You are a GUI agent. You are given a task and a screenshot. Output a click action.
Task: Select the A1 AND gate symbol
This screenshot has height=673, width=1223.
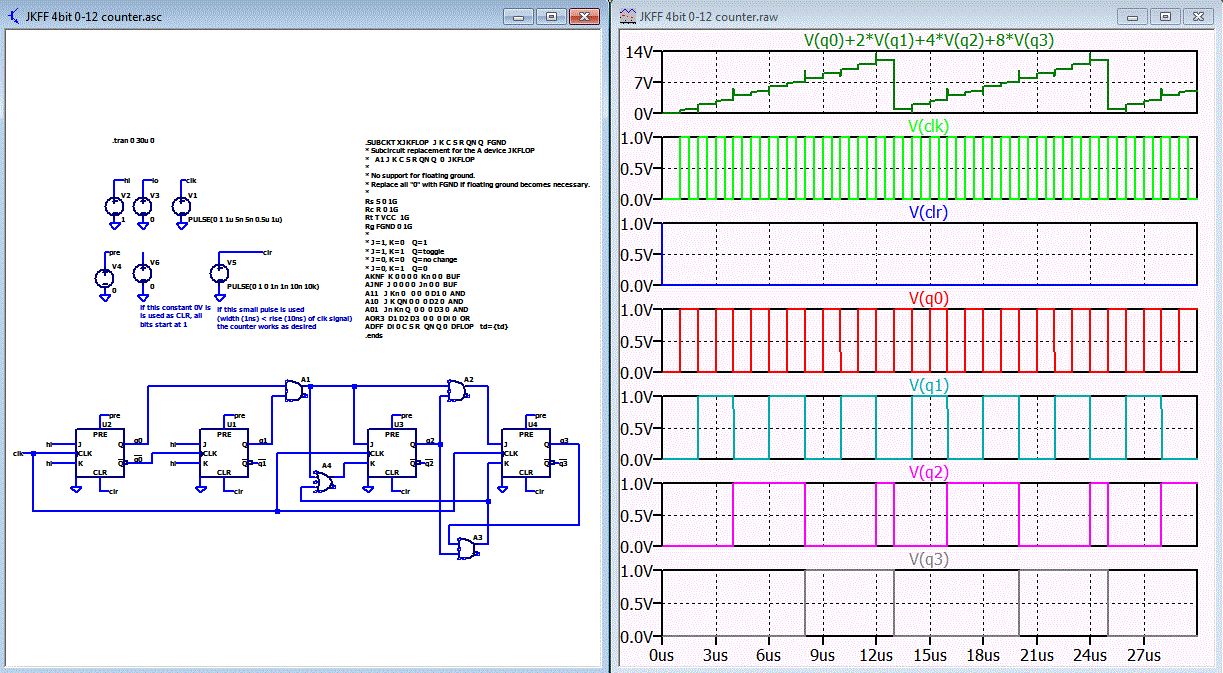pos(295,393)
